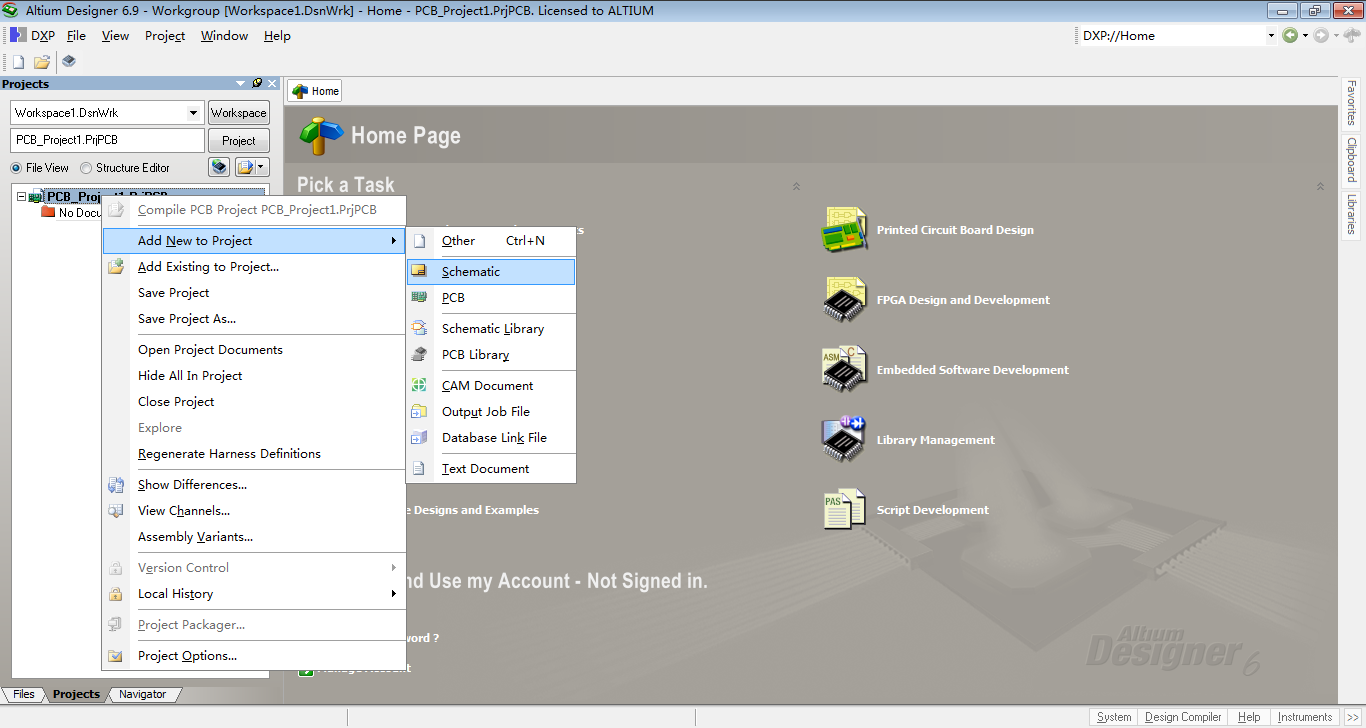Open the DXP://Home address dropdown arrow
This screenshot has width=1366, height=728.
click(1271, 35)
